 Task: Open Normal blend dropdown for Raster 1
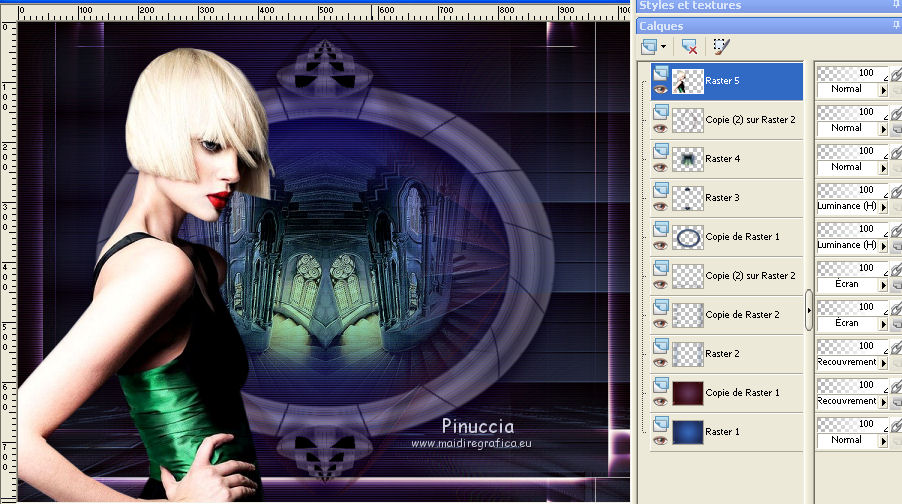884,441
